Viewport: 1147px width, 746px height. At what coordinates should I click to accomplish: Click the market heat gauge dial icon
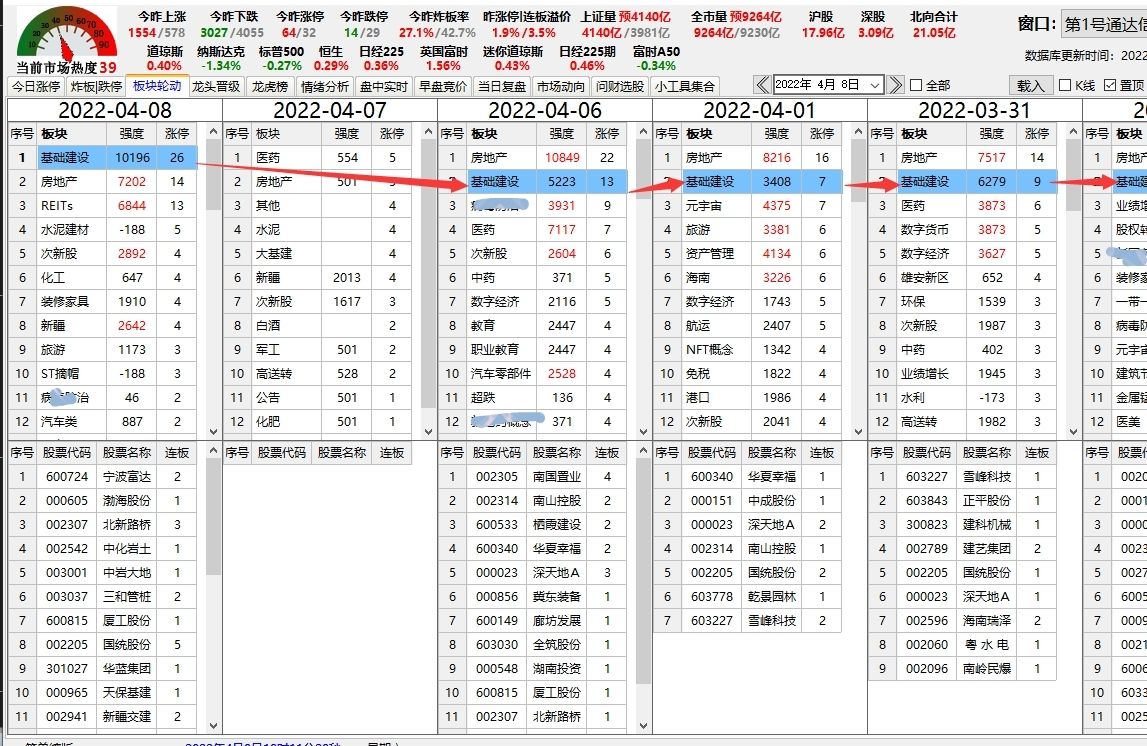point(66,34)
